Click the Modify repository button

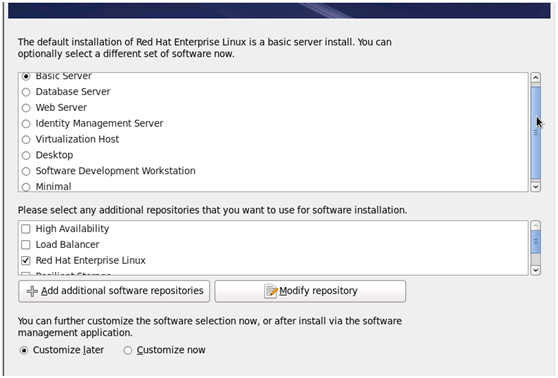(310, 291)
